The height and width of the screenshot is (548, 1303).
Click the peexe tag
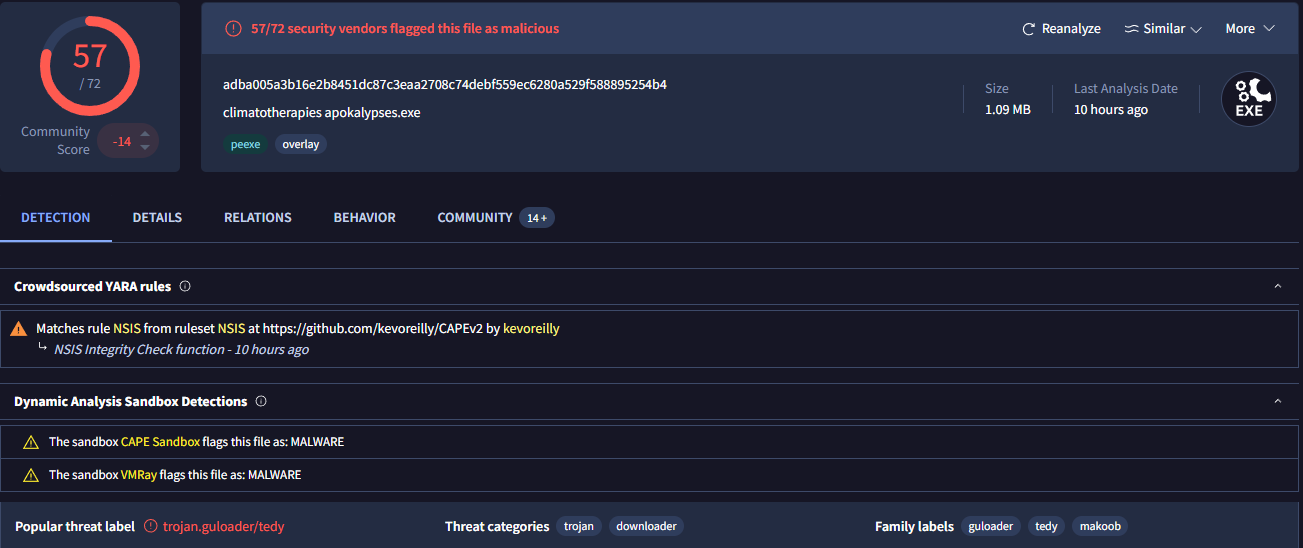[246, 144]
